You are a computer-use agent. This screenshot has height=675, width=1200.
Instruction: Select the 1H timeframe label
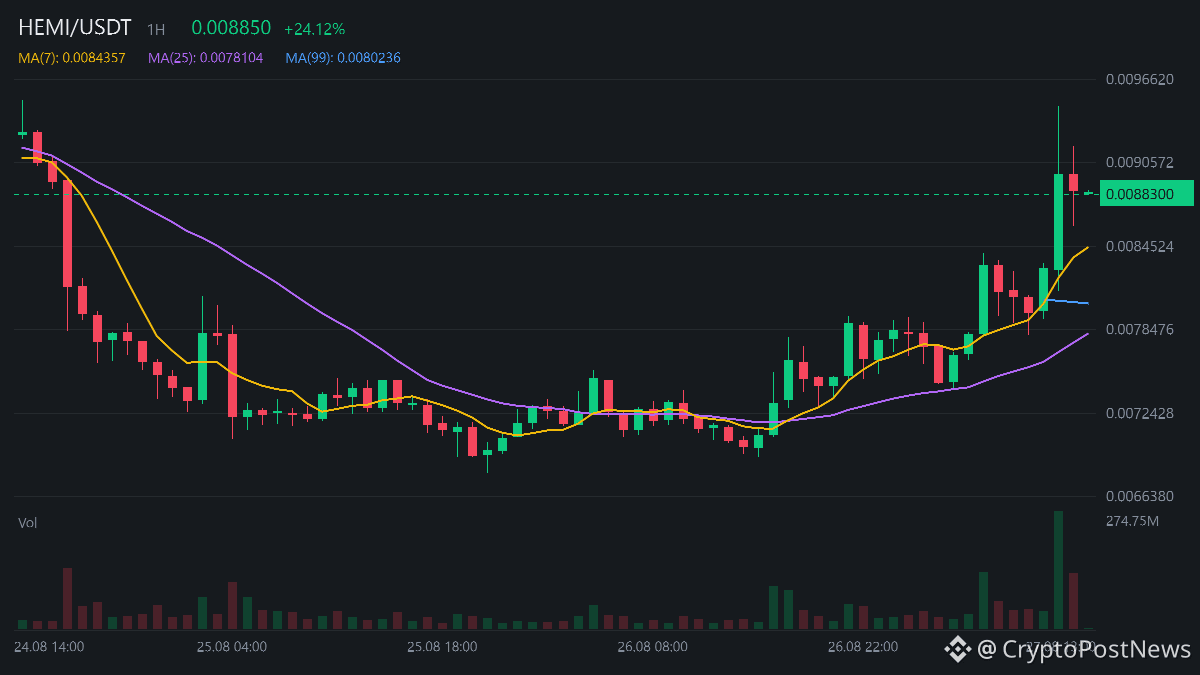click(156, 30)
